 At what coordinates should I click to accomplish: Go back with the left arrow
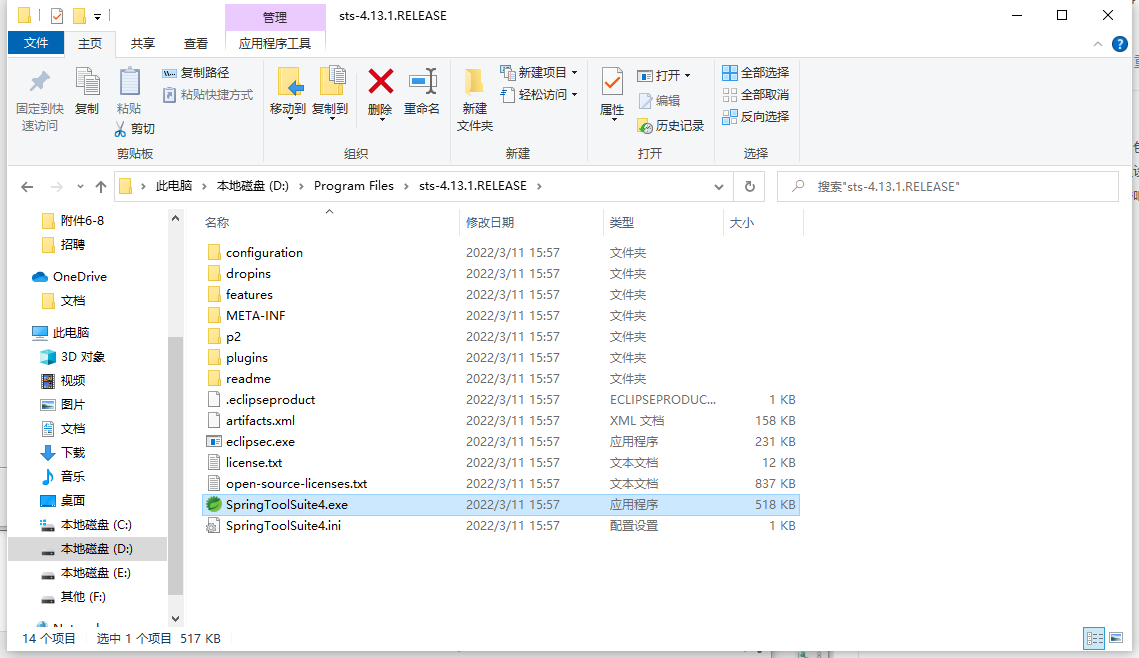(x=27, y=187)
